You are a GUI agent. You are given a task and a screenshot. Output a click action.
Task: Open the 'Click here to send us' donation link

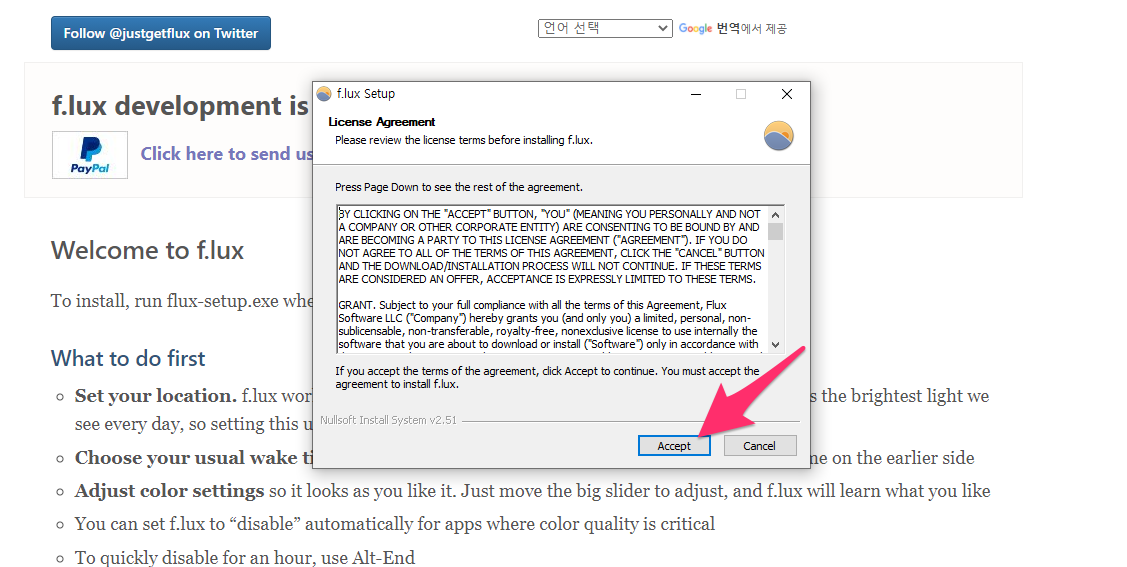click(226, 154)
